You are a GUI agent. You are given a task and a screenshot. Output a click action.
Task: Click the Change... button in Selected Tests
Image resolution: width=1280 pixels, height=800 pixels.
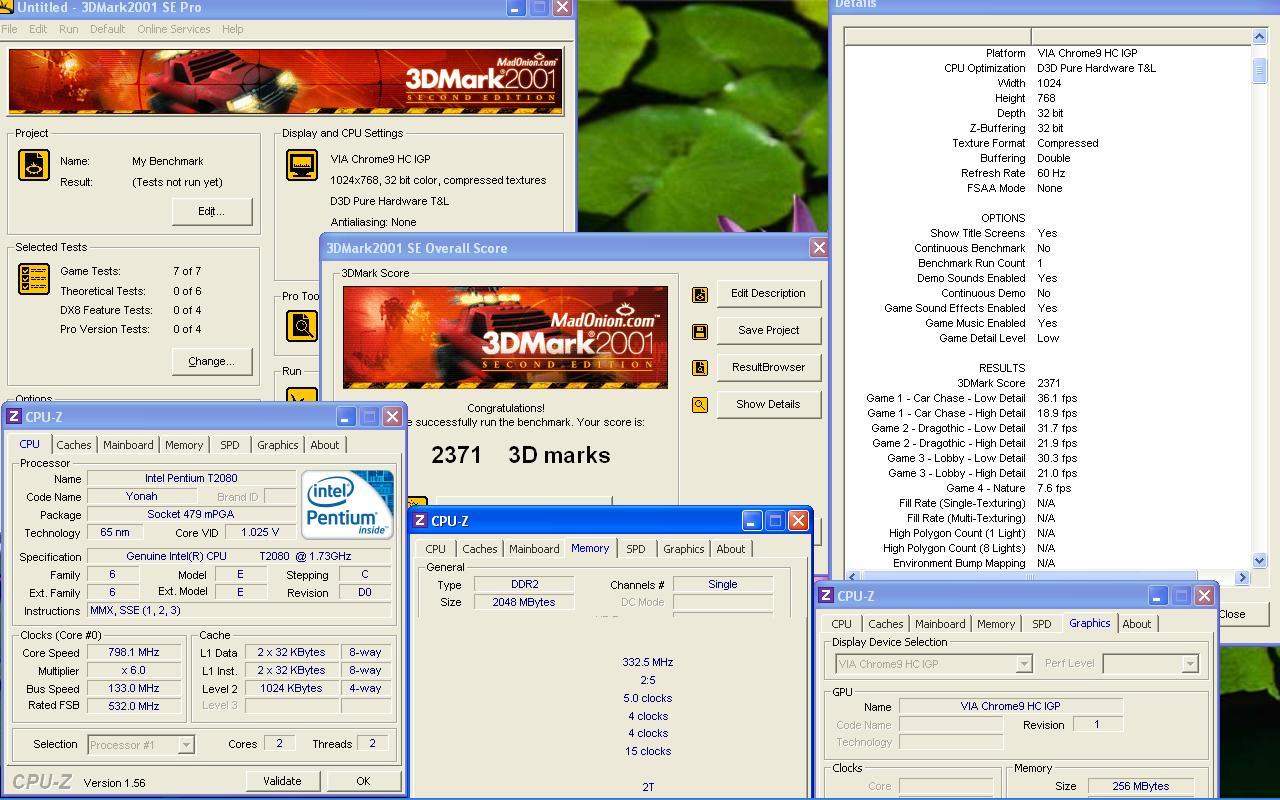tap(212, 361)
